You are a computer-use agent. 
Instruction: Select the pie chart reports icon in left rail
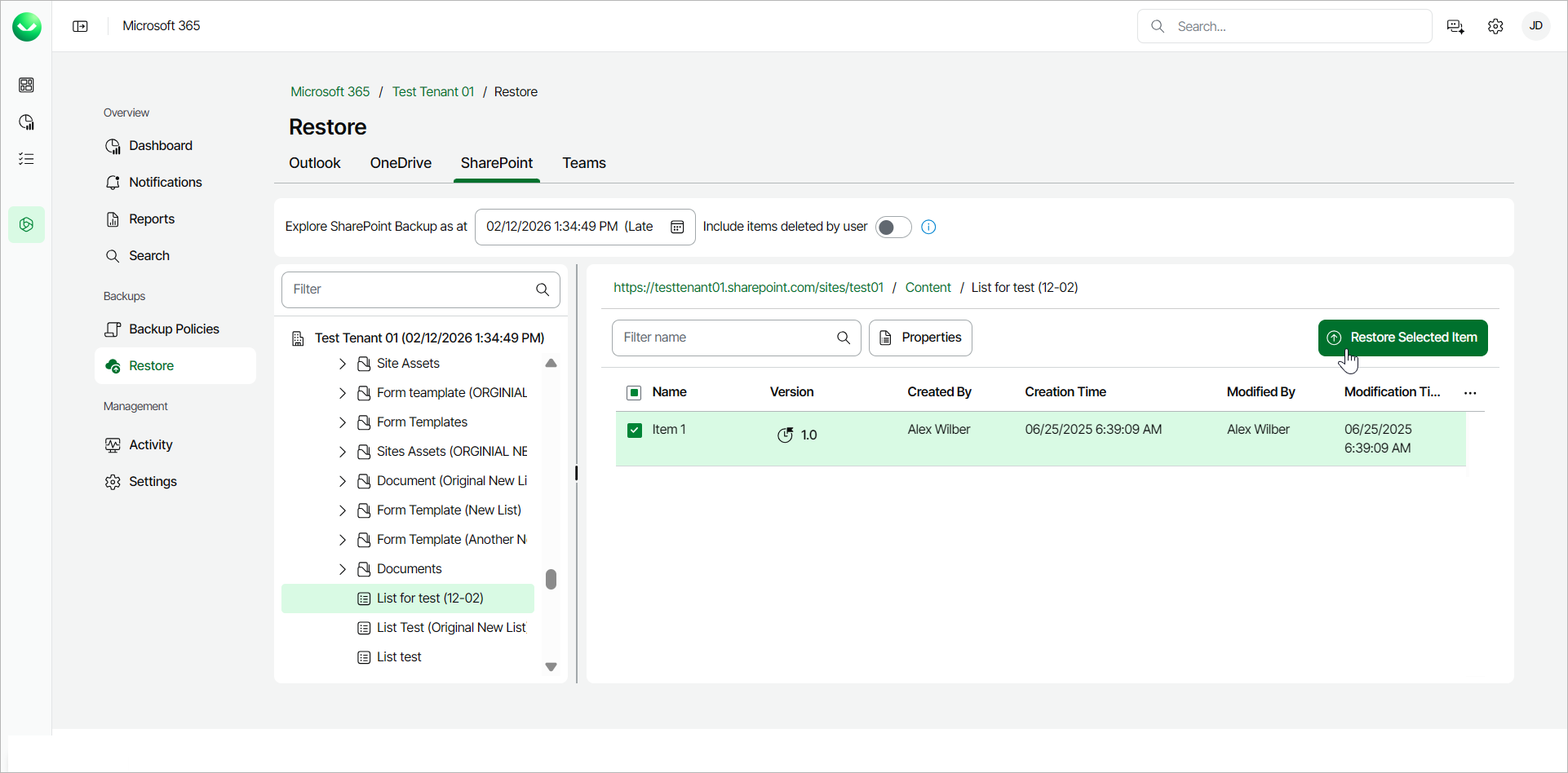click(x=26, y=121)
